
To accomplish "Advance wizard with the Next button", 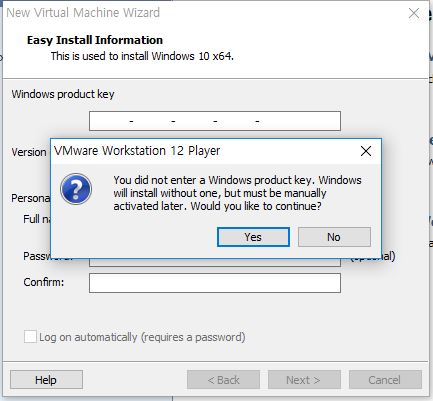I will tap(304, 380).
